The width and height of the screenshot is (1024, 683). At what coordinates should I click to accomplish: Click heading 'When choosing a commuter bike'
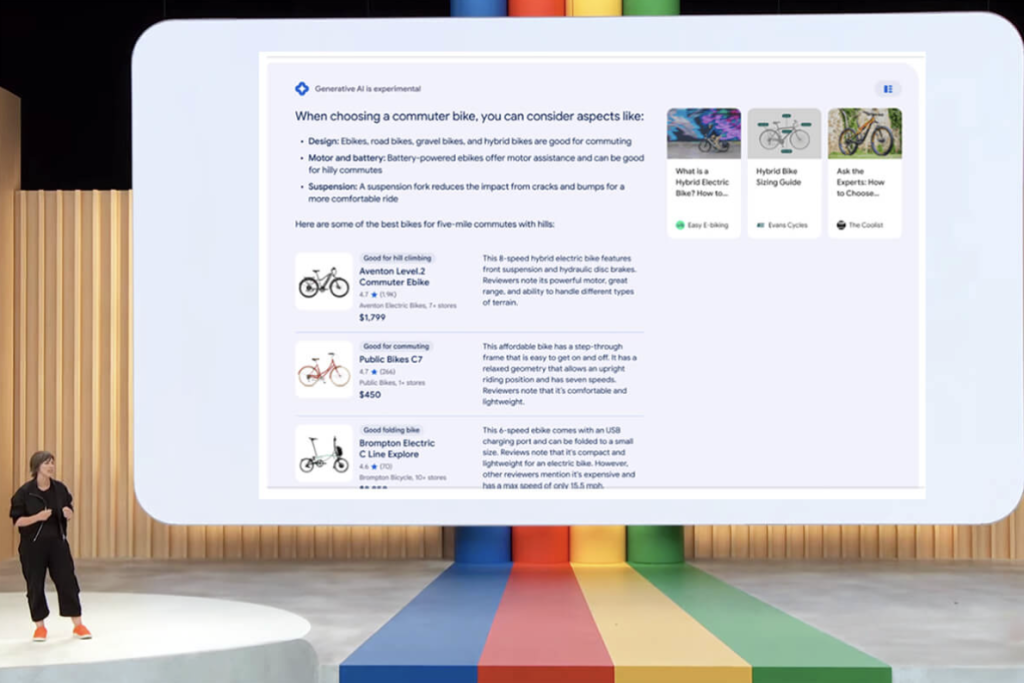tap(469, 116)
